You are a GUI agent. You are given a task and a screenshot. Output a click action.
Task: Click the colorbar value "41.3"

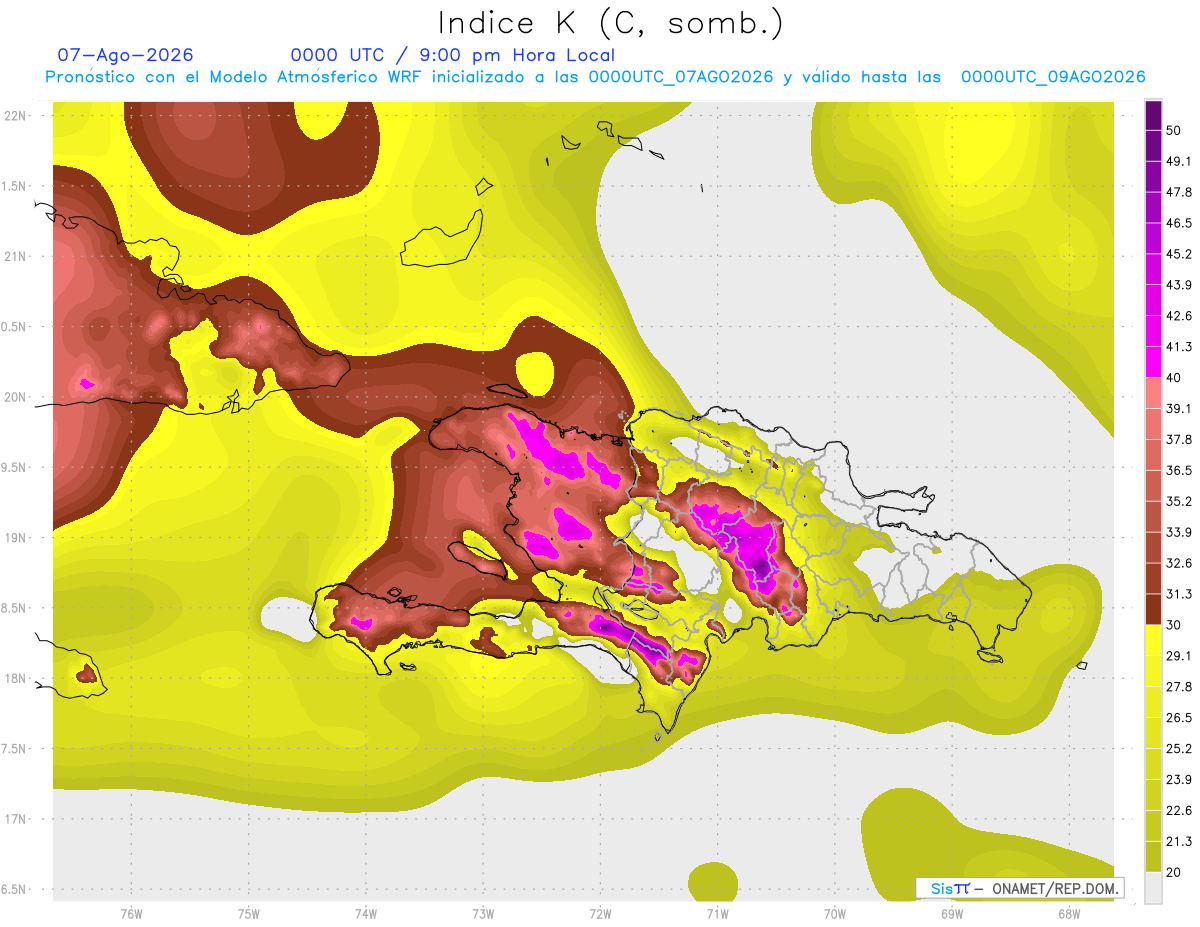1178,347
